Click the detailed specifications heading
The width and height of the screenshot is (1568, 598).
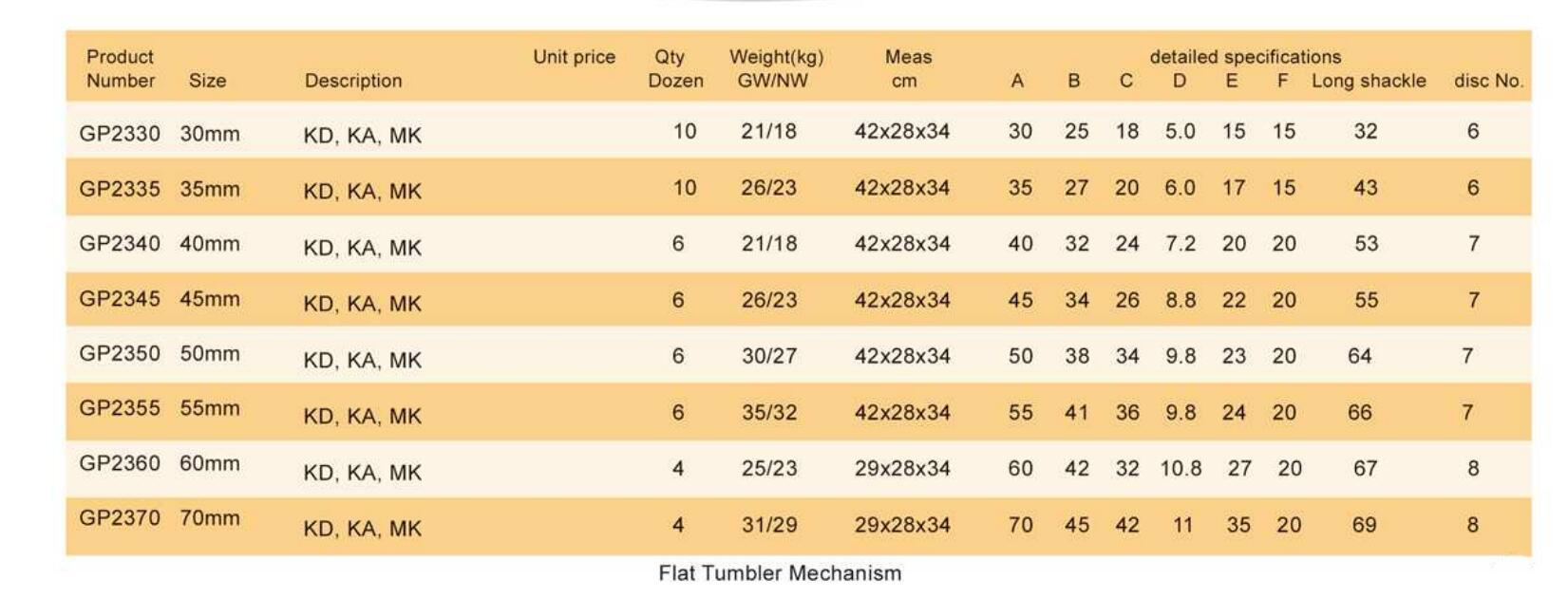click(1245, 57)
